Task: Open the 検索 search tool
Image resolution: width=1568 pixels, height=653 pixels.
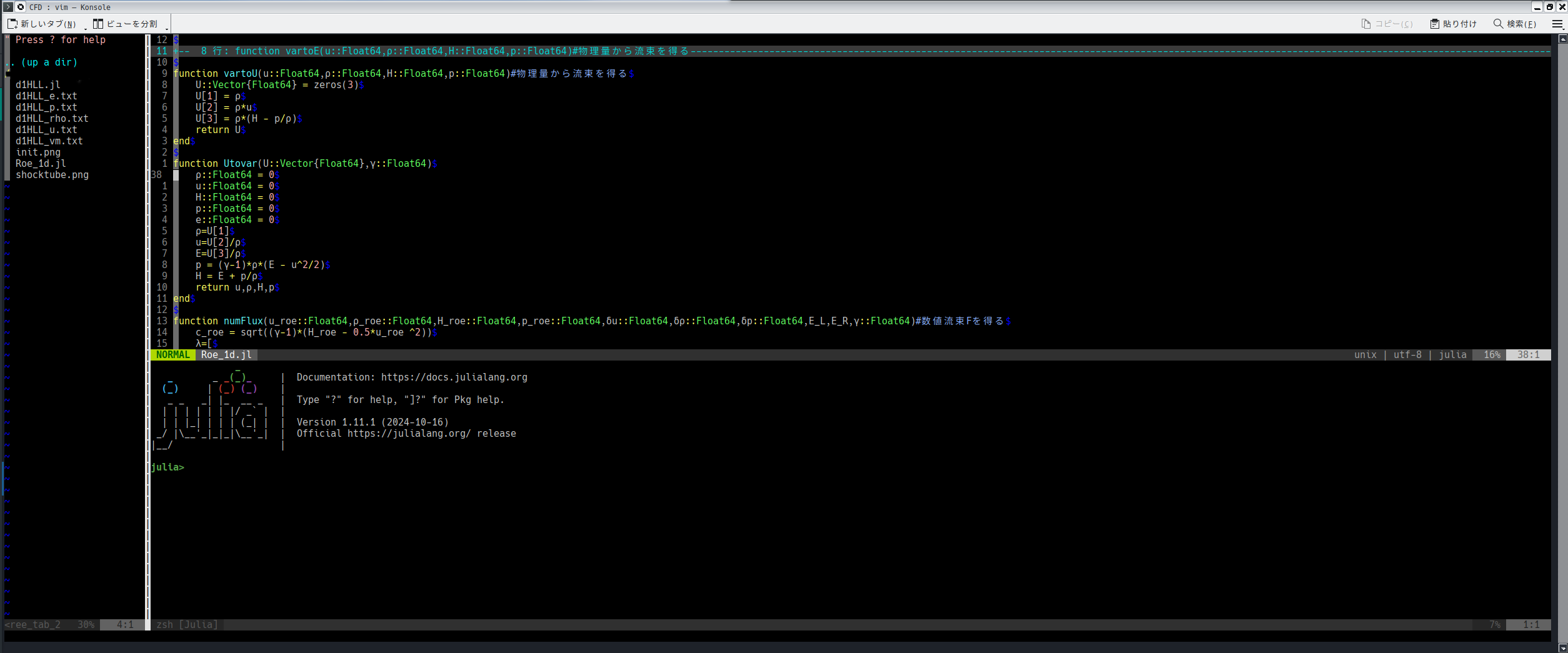Action: pos(1515,24)
